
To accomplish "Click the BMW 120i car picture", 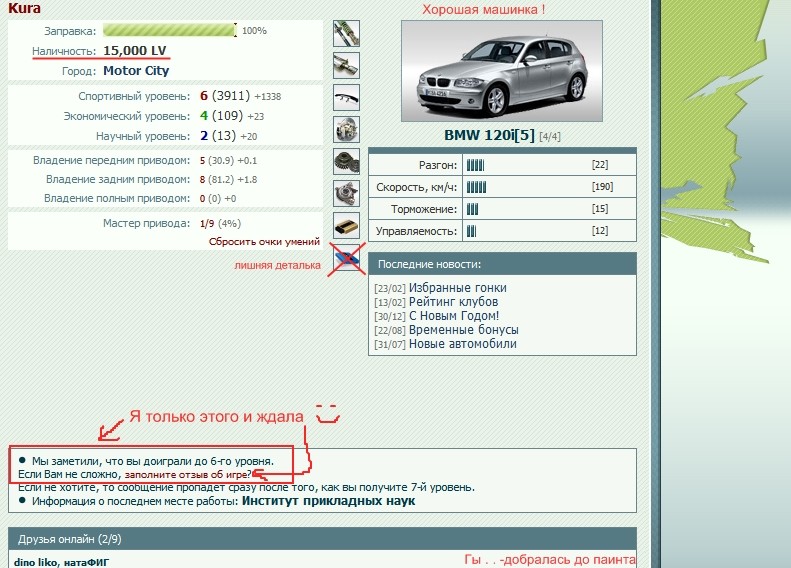I will click(502, 71).
